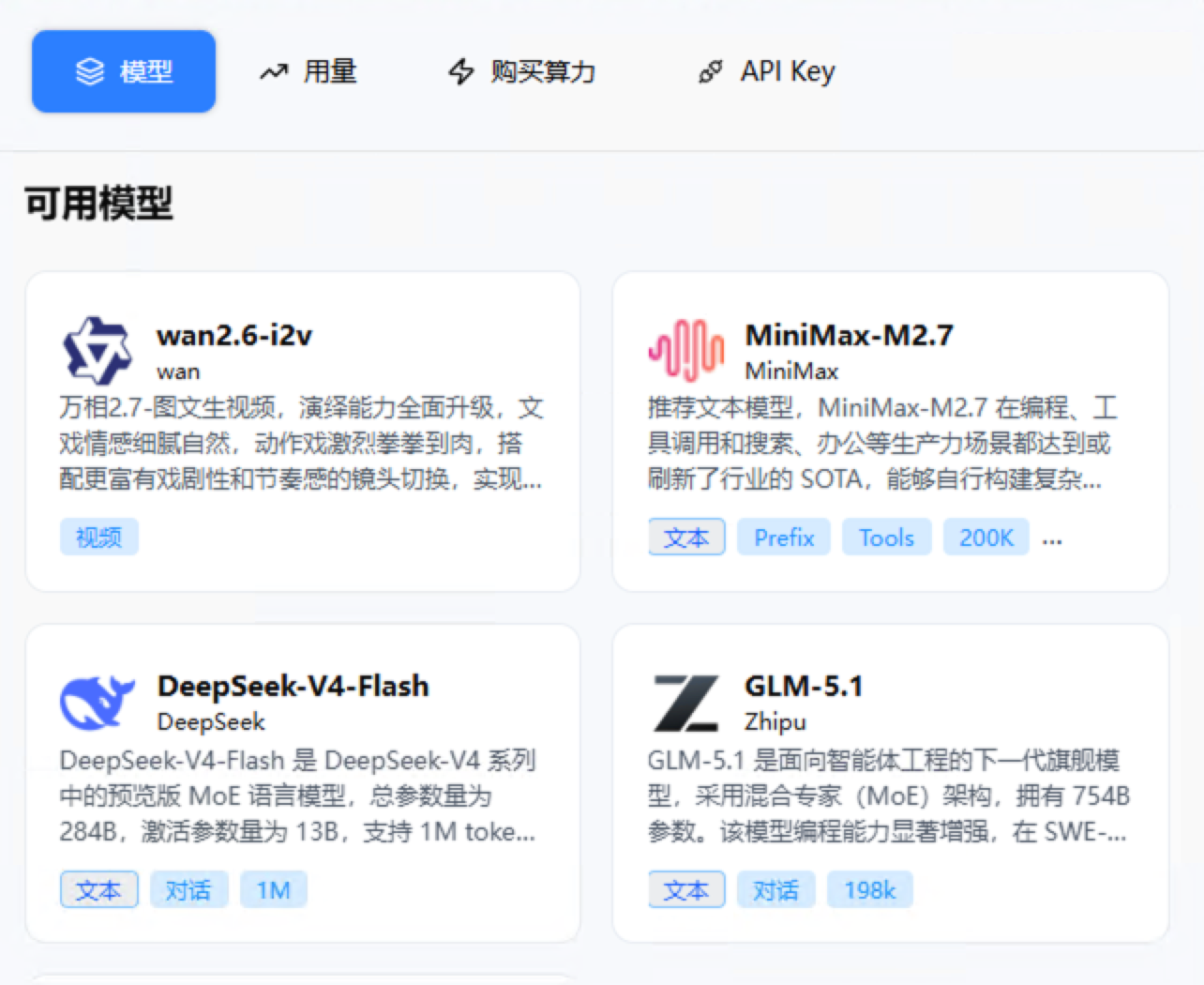Click the 文本 tag on MiniMax-M2.7
The image size is (1204, 985).
pos(686,538)
